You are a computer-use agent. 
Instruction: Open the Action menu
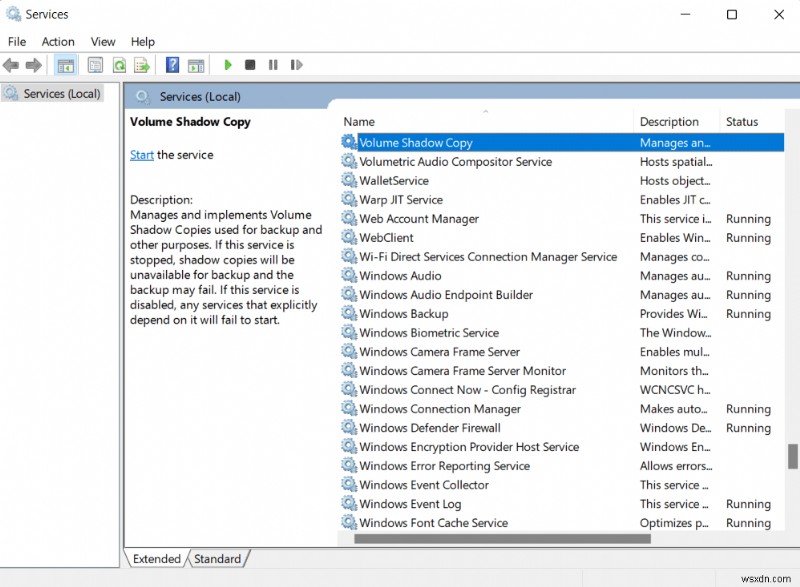pos(58,42)
